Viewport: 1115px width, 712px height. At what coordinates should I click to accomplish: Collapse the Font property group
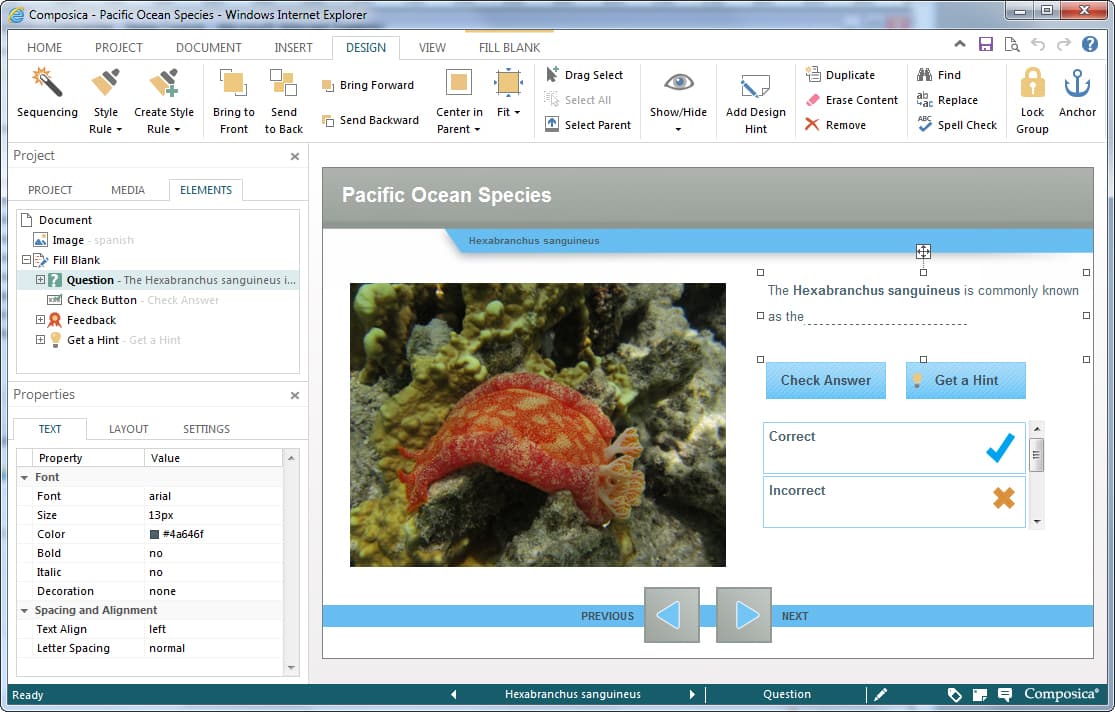coord(24,478)
